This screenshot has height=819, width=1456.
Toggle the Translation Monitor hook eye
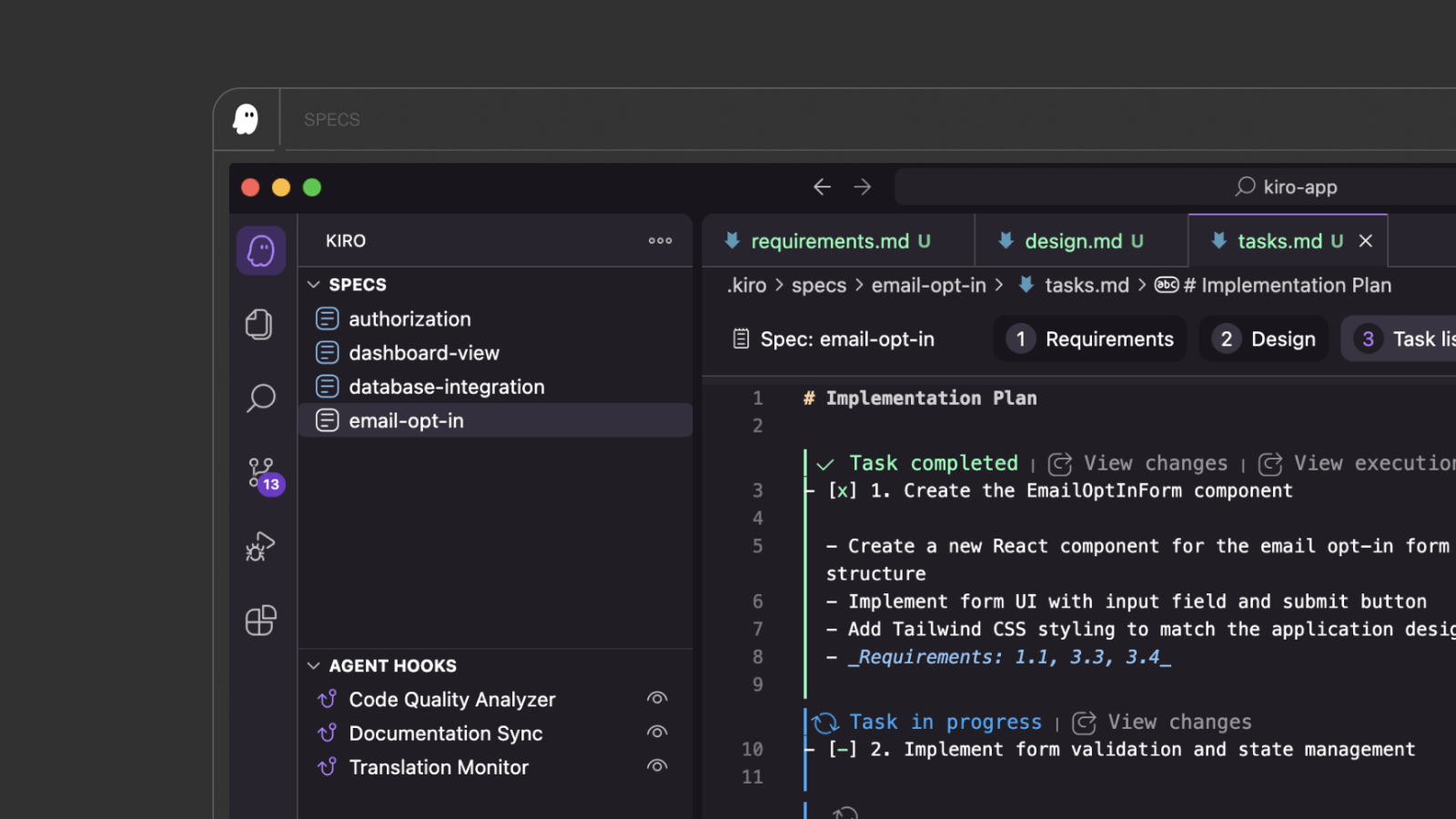point(657,766)
